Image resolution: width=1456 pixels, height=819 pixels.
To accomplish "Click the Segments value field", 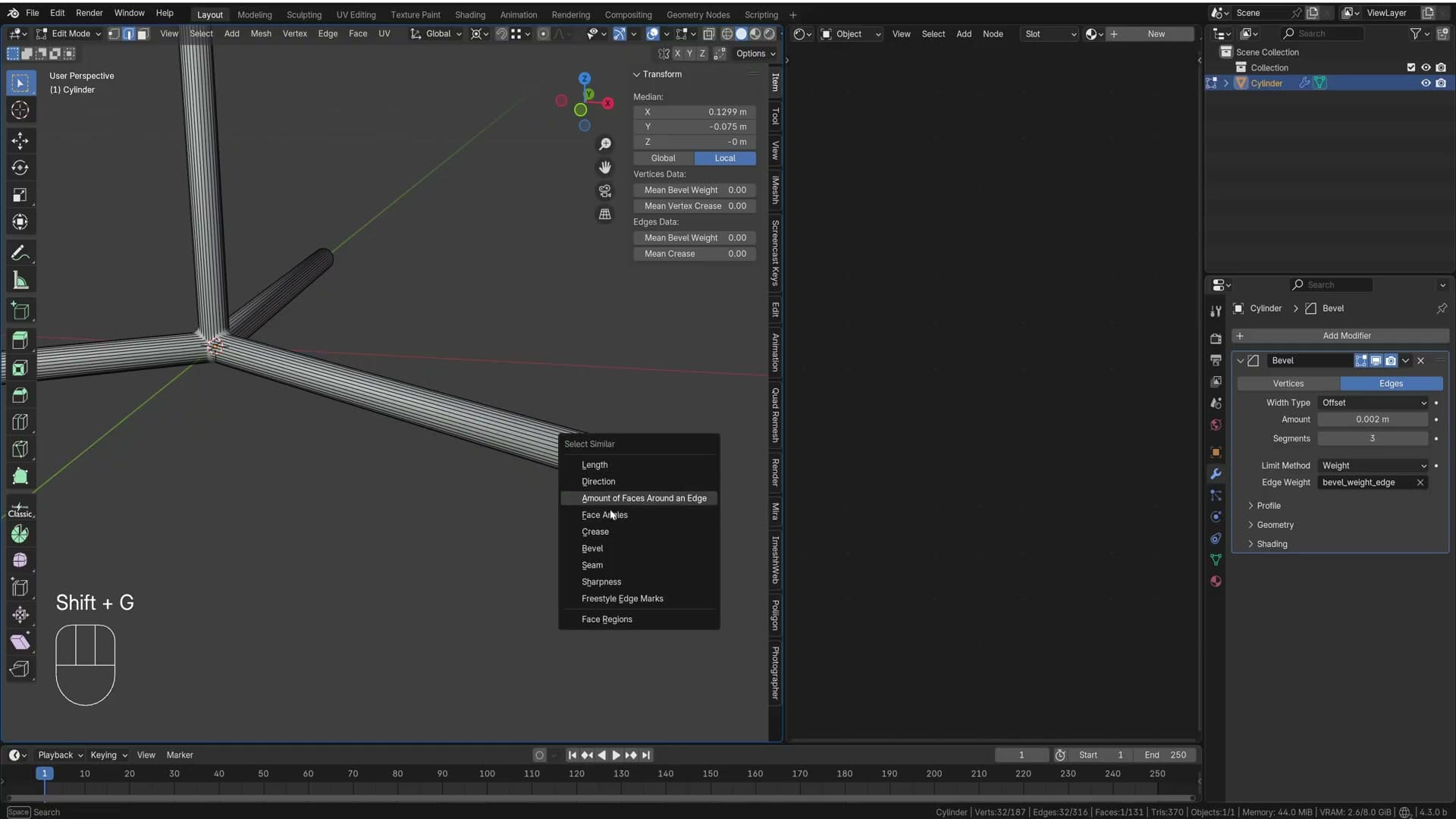I will coord(1373,438).
